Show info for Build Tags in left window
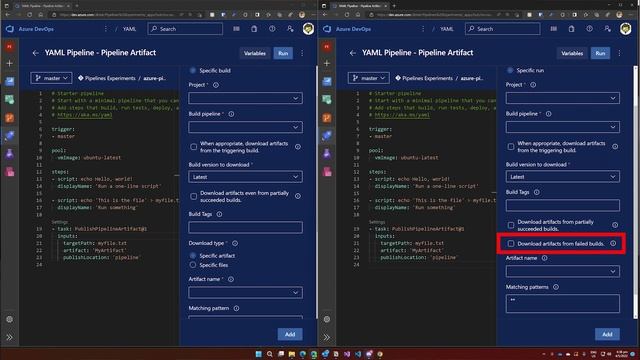Screen dimensions: 640x360 (x=219, y=214)
